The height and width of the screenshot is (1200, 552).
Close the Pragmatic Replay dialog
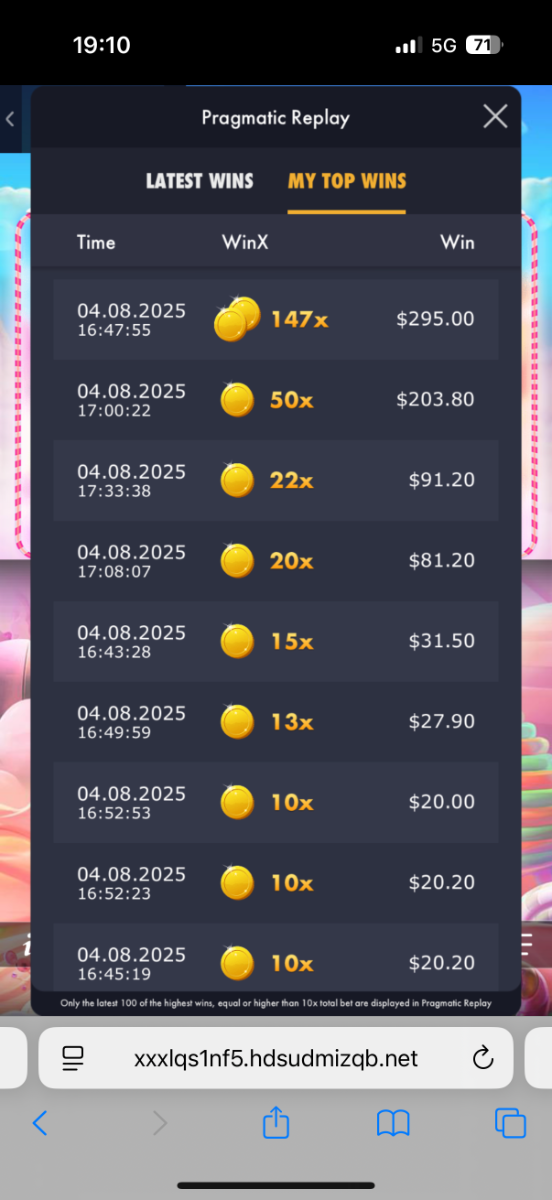click(x=495, y=117)
